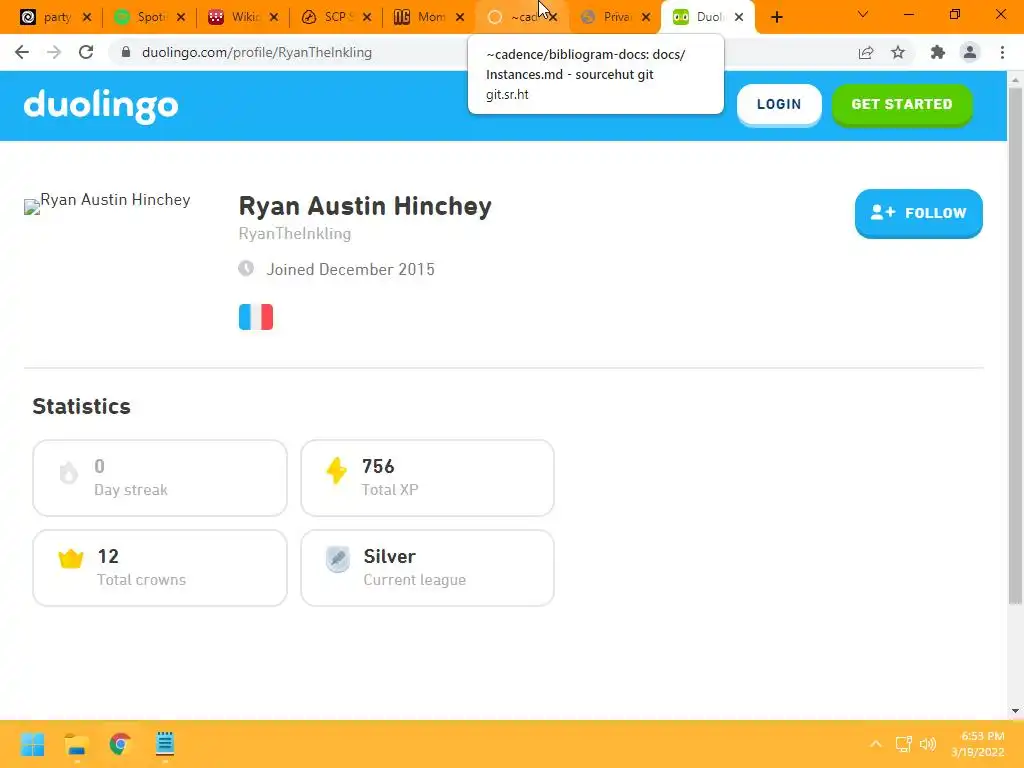The image size is (1024, 768).
Task: Close the SCP tab
Action: click(367, 17)
